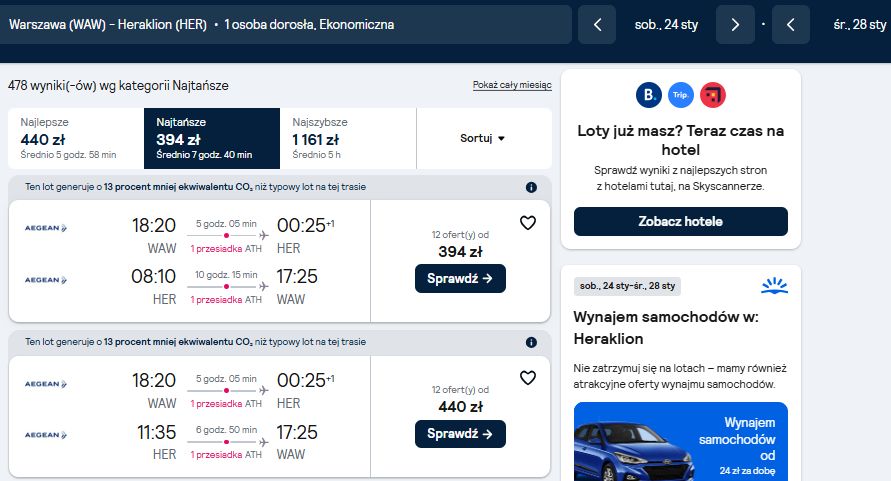Click the car rental sunrise logo icon

pyautogui.click(x=775, y=285)
